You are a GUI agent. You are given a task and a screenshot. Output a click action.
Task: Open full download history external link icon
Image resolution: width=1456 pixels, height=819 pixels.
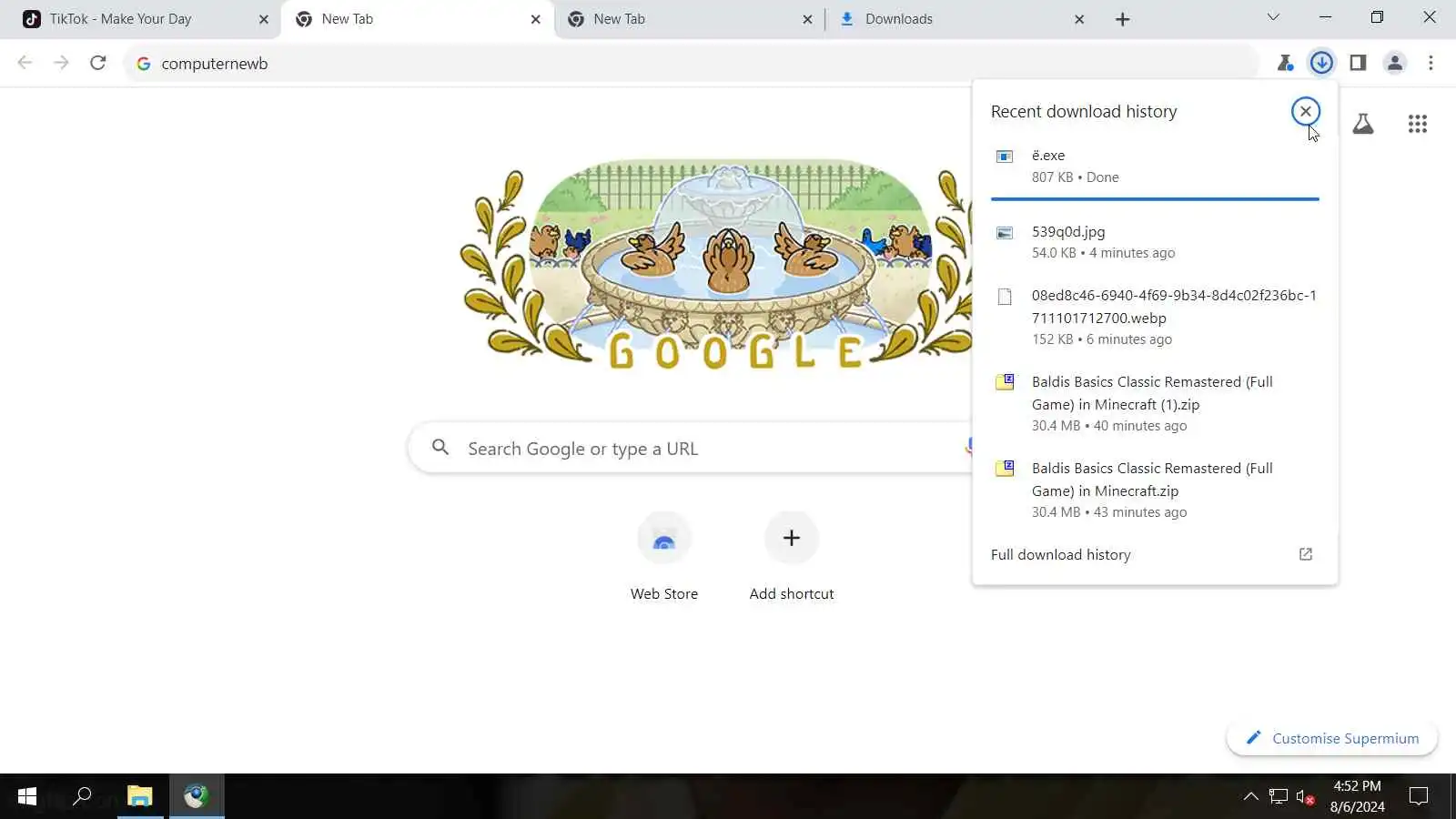(x=1306, y=554)
